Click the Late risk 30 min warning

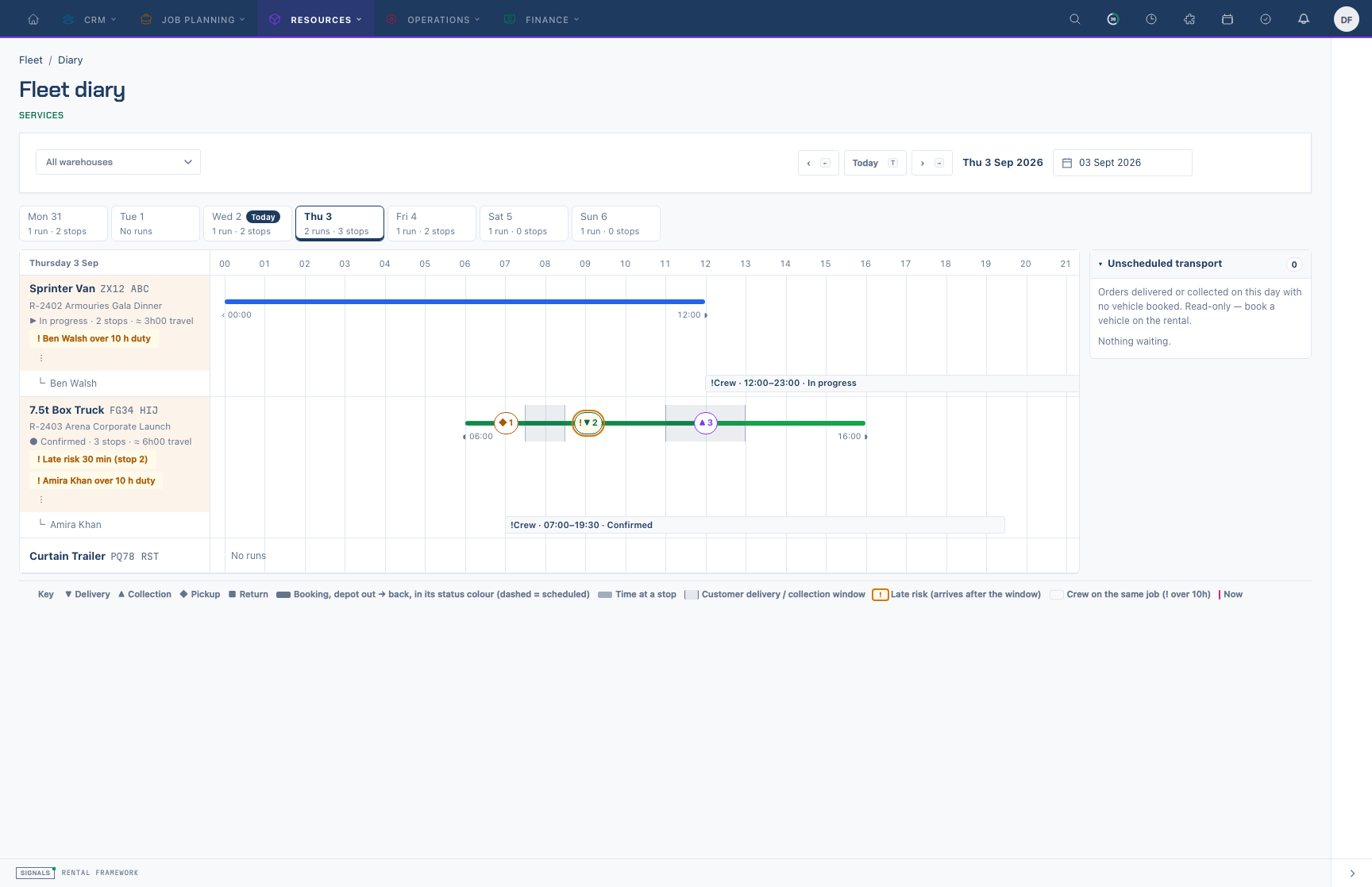point(92,459)
